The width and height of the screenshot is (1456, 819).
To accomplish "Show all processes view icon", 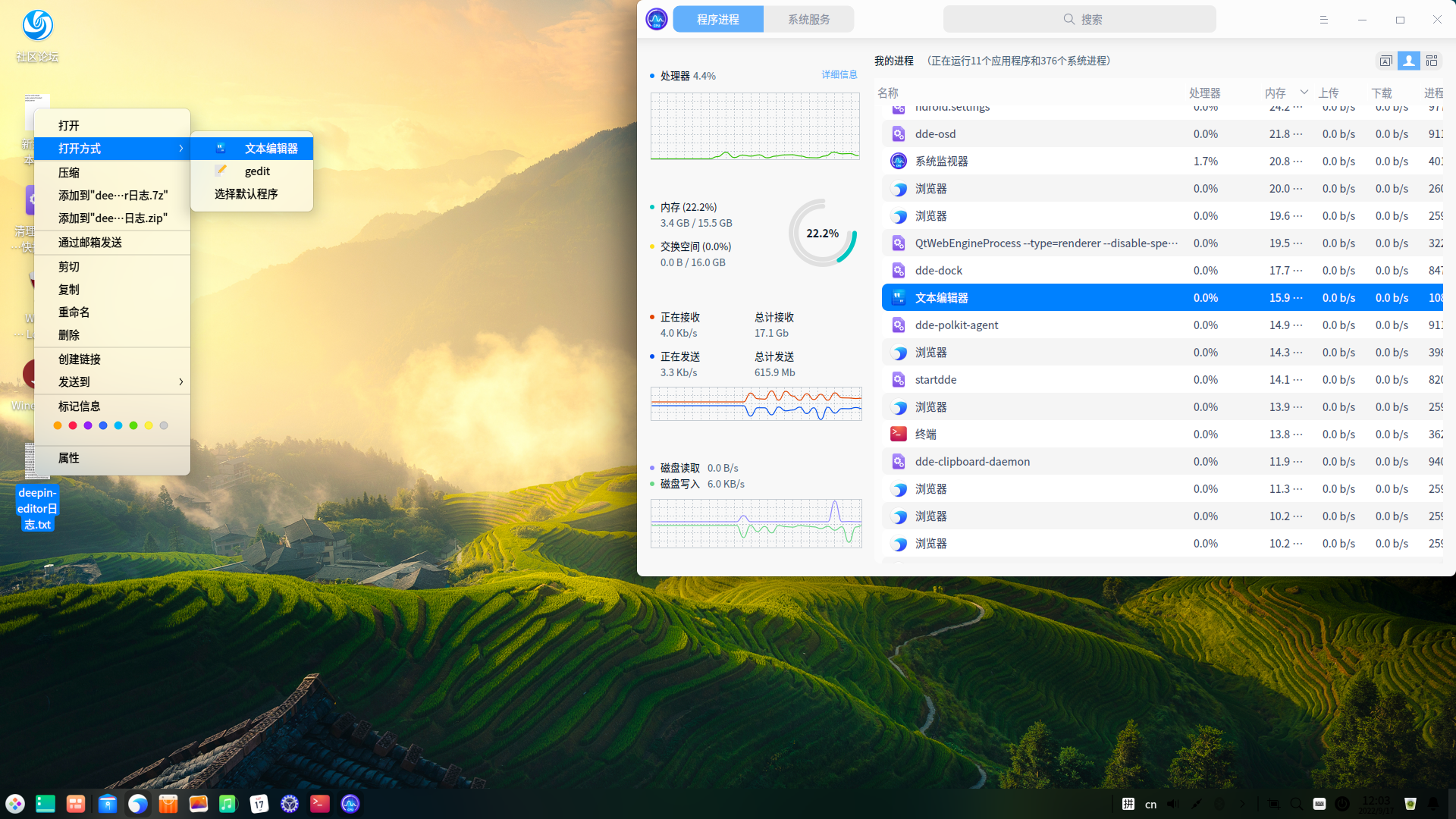I will click(x=1432, y=61).
